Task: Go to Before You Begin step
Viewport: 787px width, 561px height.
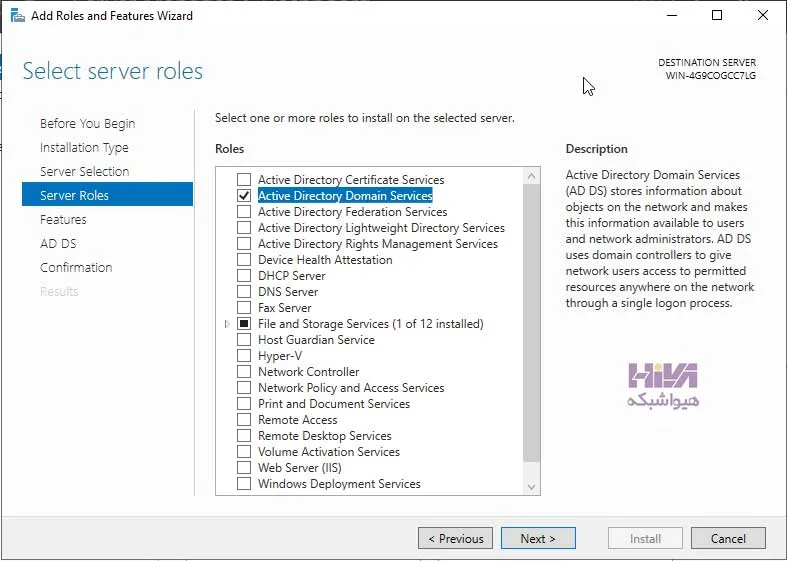Action: 87,123
